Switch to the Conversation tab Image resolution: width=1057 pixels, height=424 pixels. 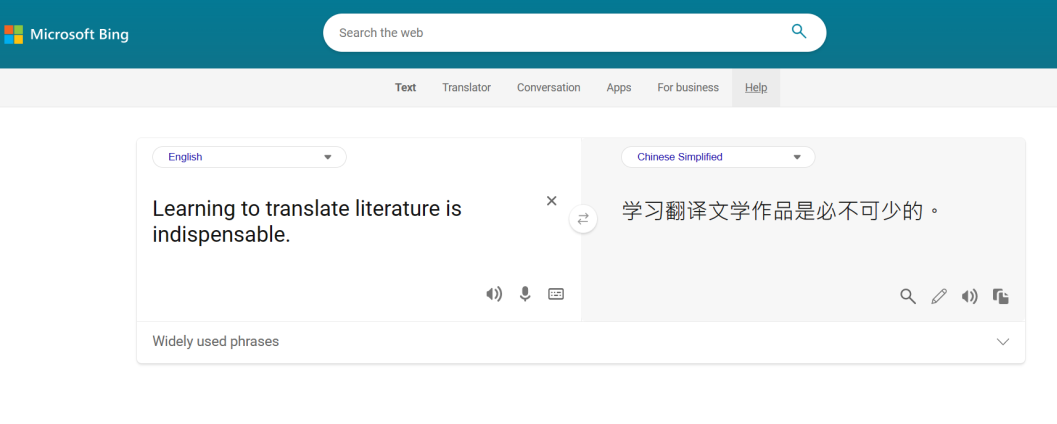pos(549,88)
